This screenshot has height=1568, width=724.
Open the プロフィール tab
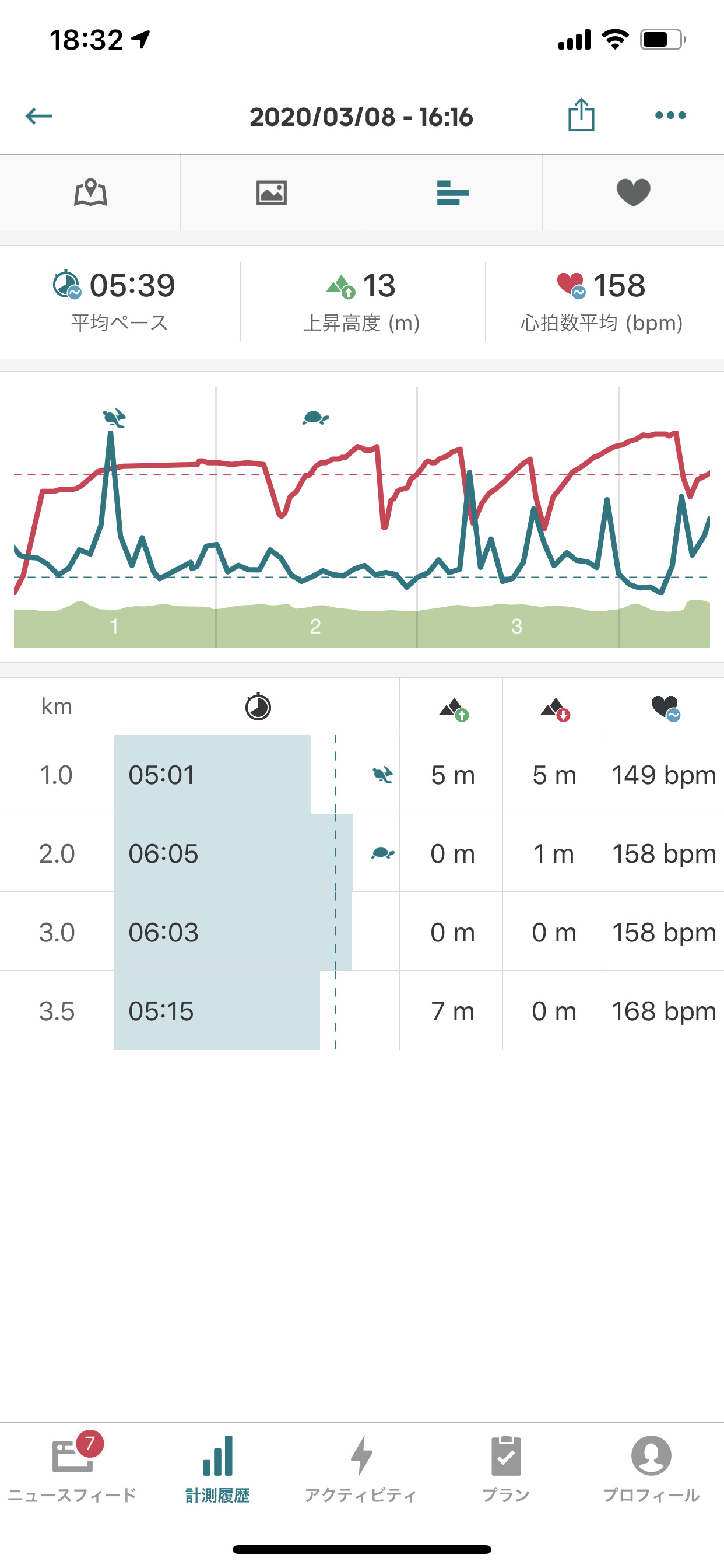click(651, 1466)
